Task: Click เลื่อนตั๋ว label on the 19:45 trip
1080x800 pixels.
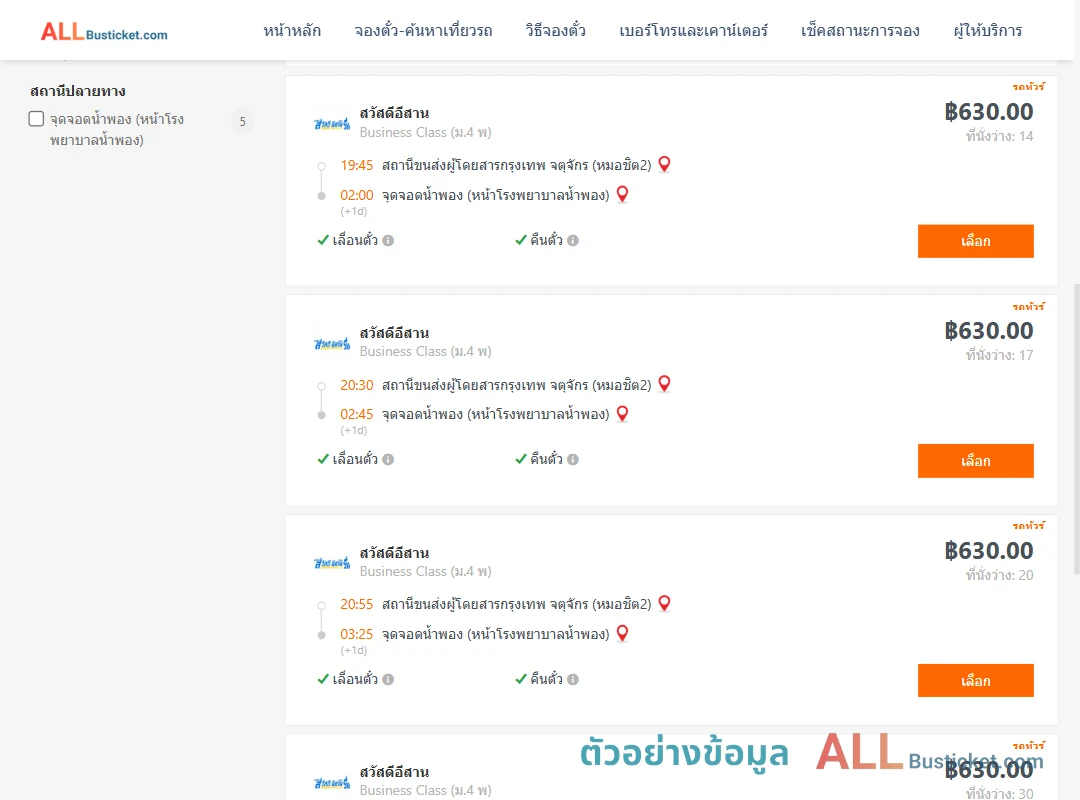Action: (355, 240)
